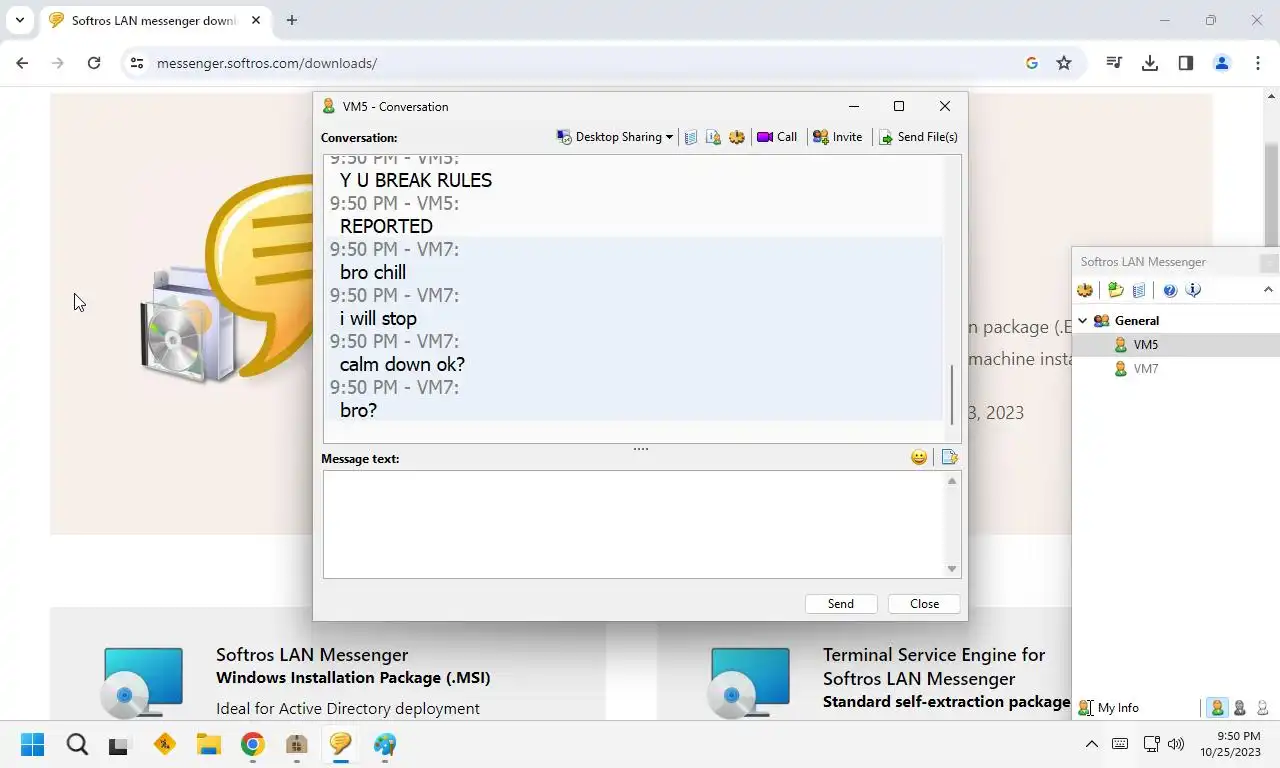Bookmark this page with star icon

[1064, 63]
